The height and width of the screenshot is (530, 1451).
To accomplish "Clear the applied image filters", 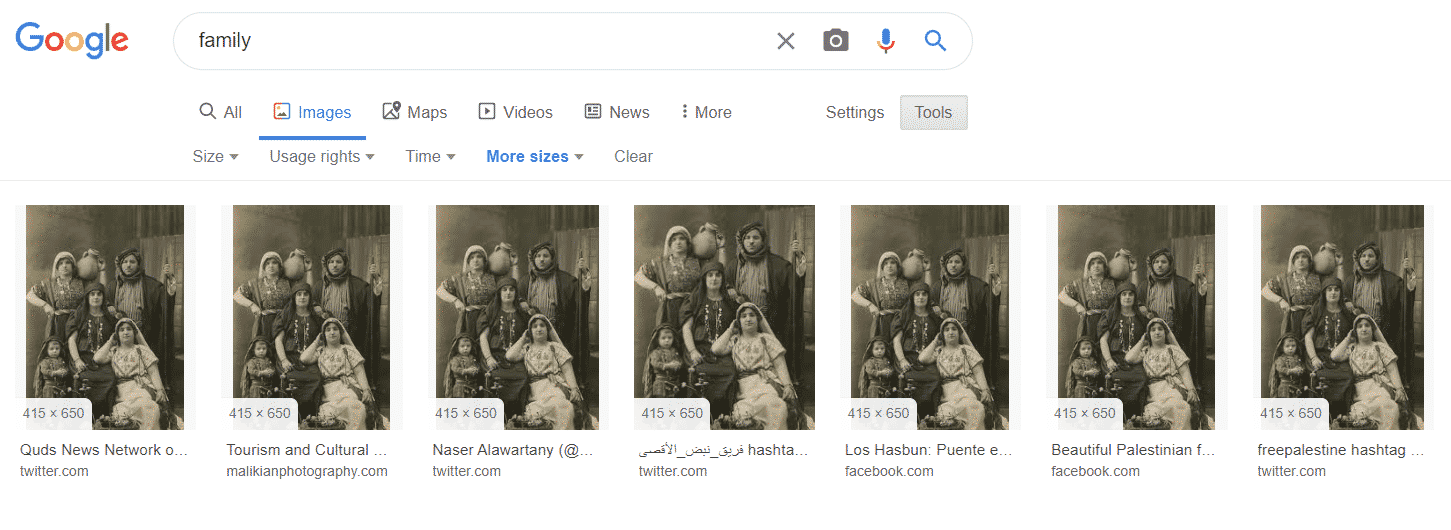I will 633,156.
